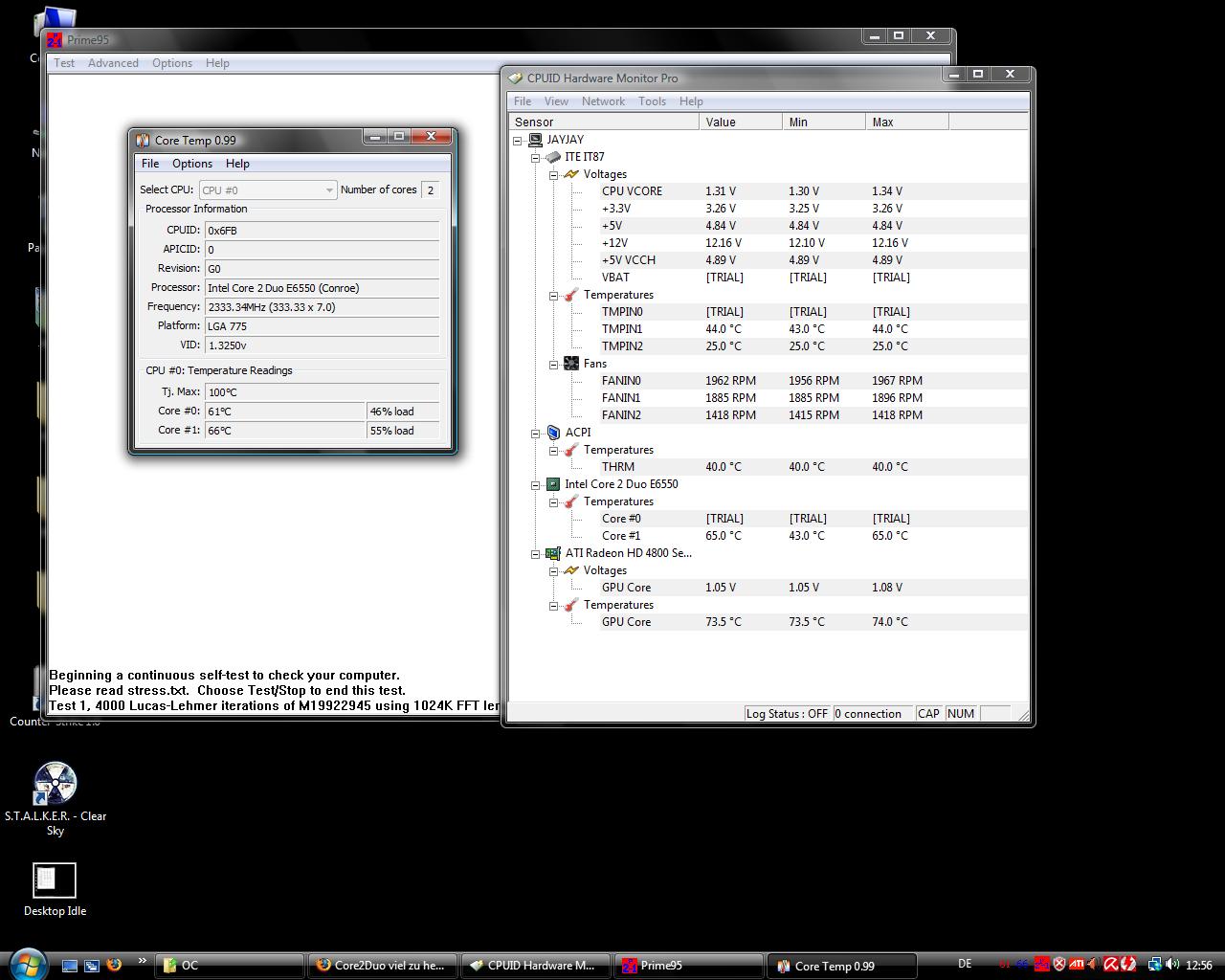Image resolution: width=1225 pixels, height=980 pixels.
Task: Click the Temperatures thermometer icon under ITE IT87
Action: (571, 295)
